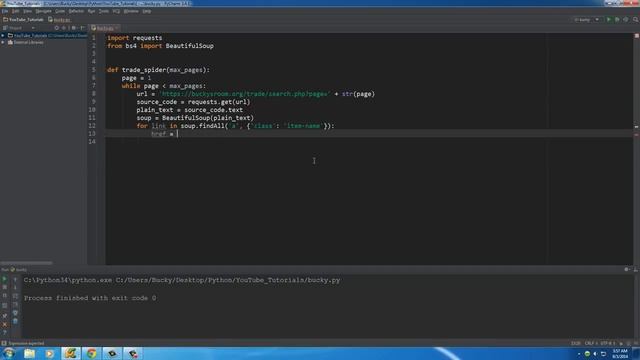Screen dimensions: 640x360
Task: Open Run panel settings gear icon
Action: pos(627,269)
